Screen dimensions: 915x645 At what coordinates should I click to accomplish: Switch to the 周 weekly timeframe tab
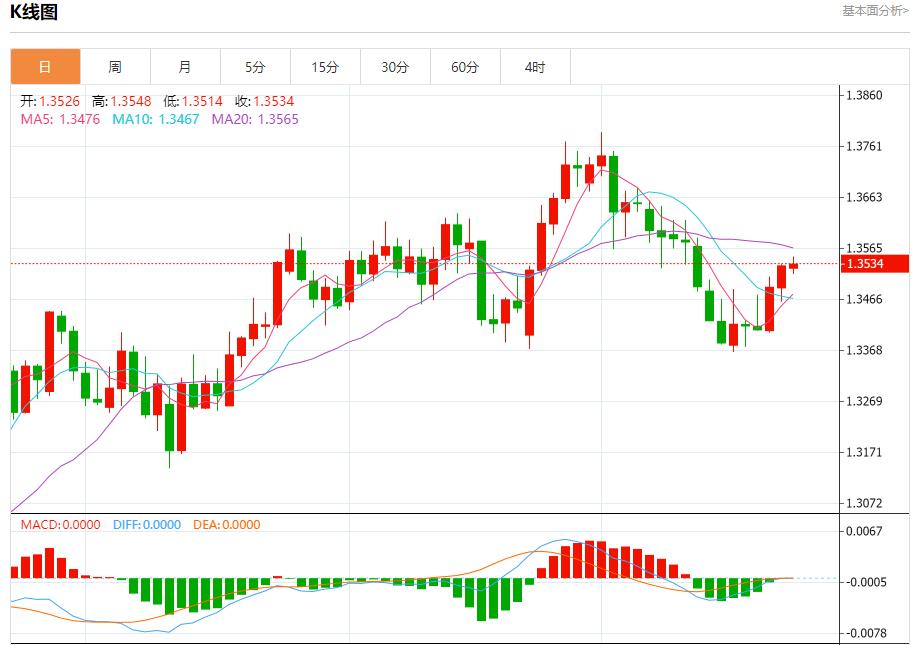click(x=117, y=67)
